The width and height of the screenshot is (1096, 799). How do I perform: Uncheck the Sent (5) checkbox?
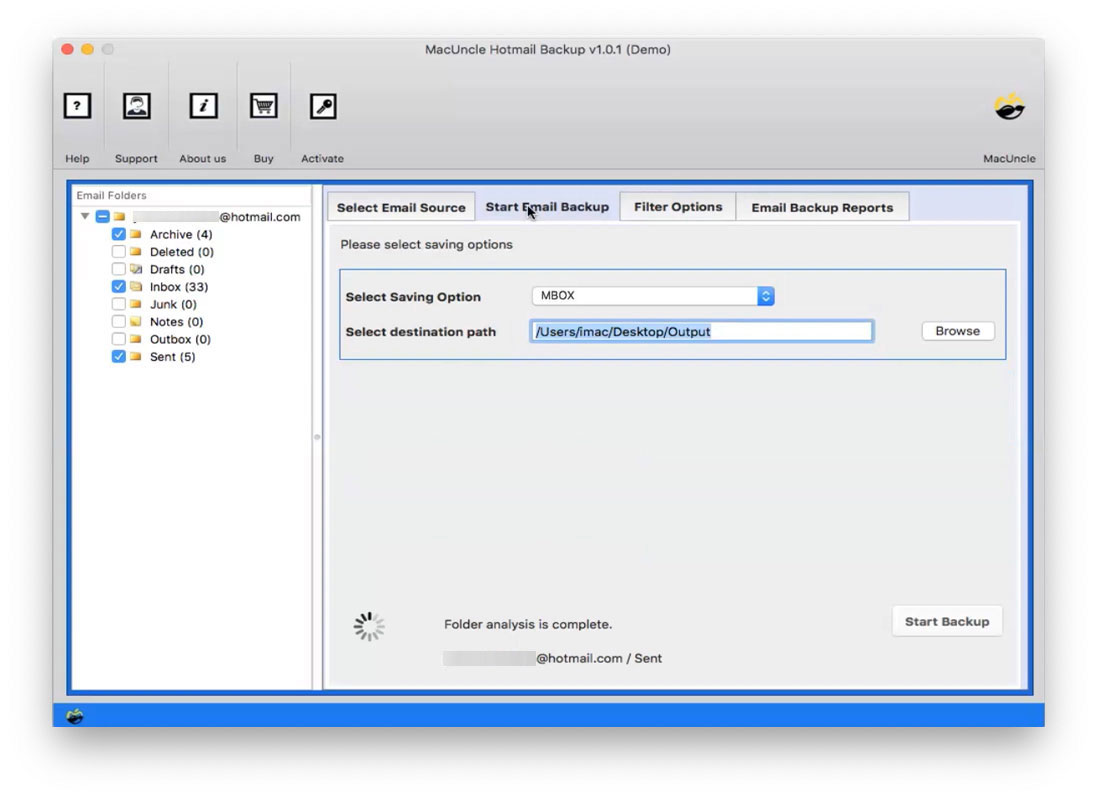pyautogui.click(x=119, y=357)
